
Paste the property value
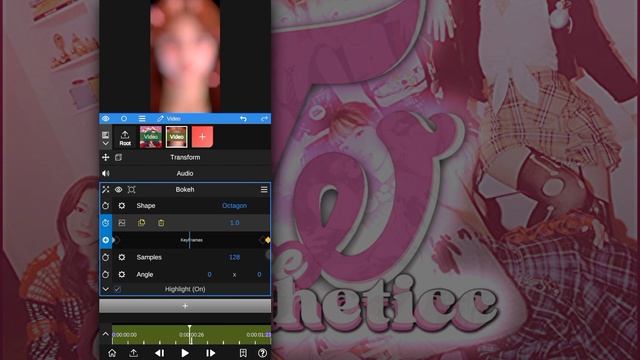[161, 223]
